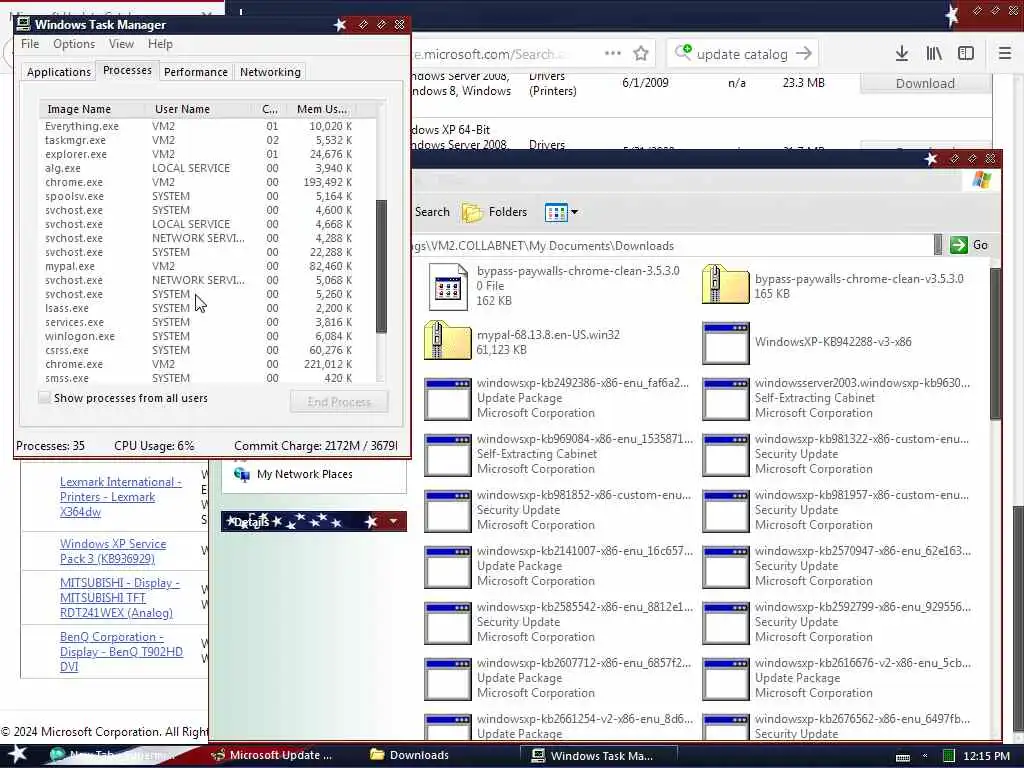The width and height of the screenshot is (1024, 768).
Task: Switch to the Applications tab
Action: (59, 72)
